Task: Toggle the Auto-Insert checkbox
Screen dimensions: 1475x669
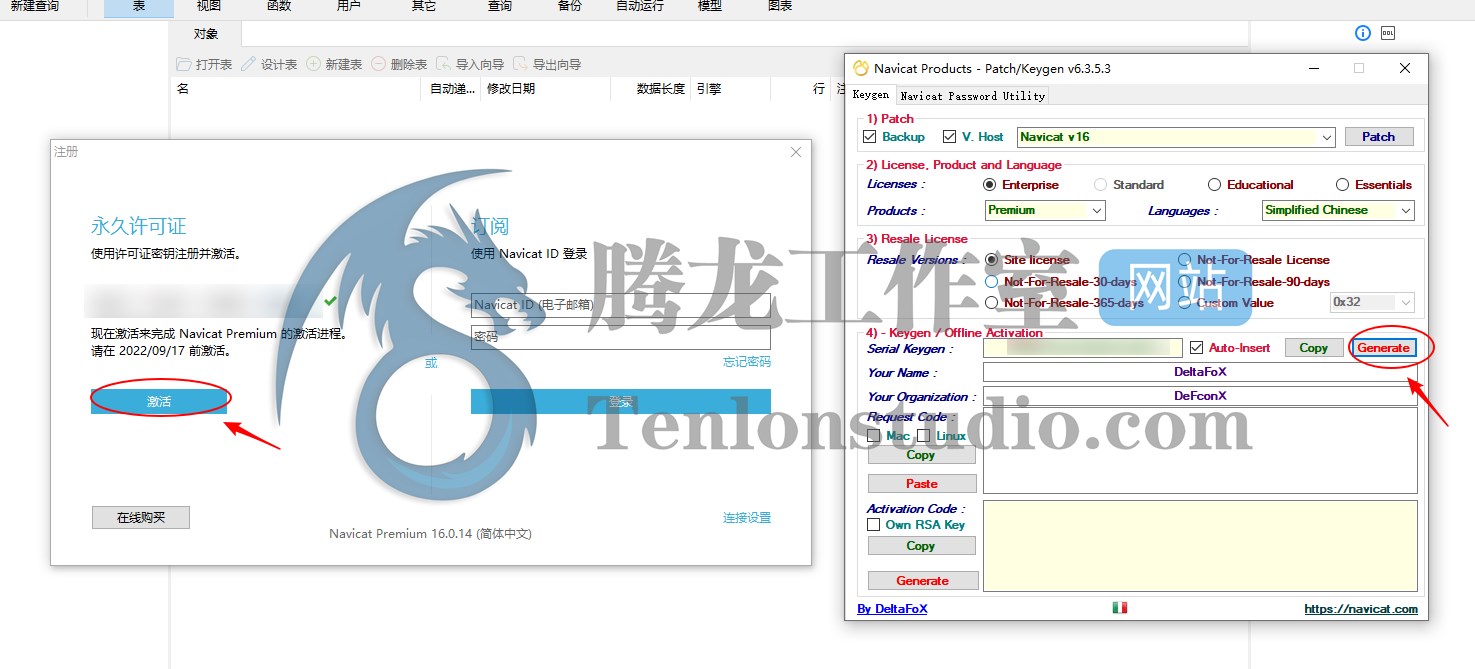Action: point(1198,348)
